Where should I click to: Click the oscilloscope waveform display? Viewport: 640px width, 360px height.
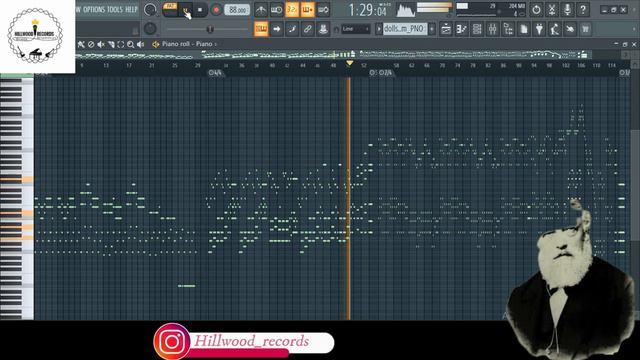click(405, 10)
